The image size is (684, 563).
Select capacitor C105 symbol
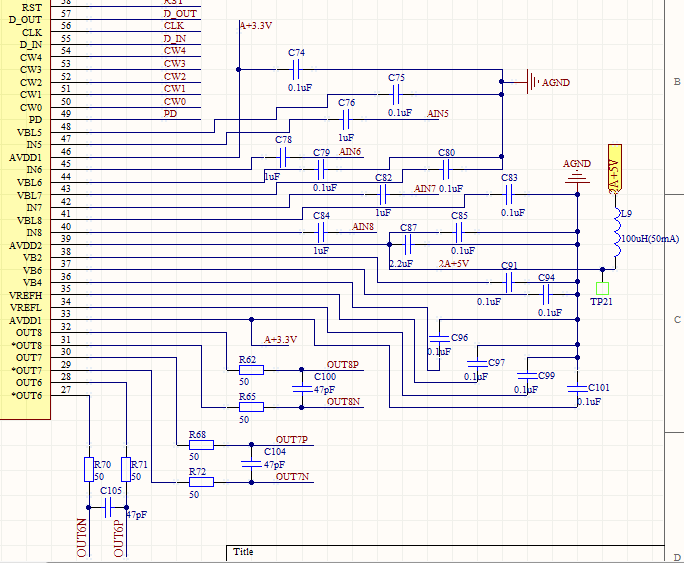[x=108, y=508]
